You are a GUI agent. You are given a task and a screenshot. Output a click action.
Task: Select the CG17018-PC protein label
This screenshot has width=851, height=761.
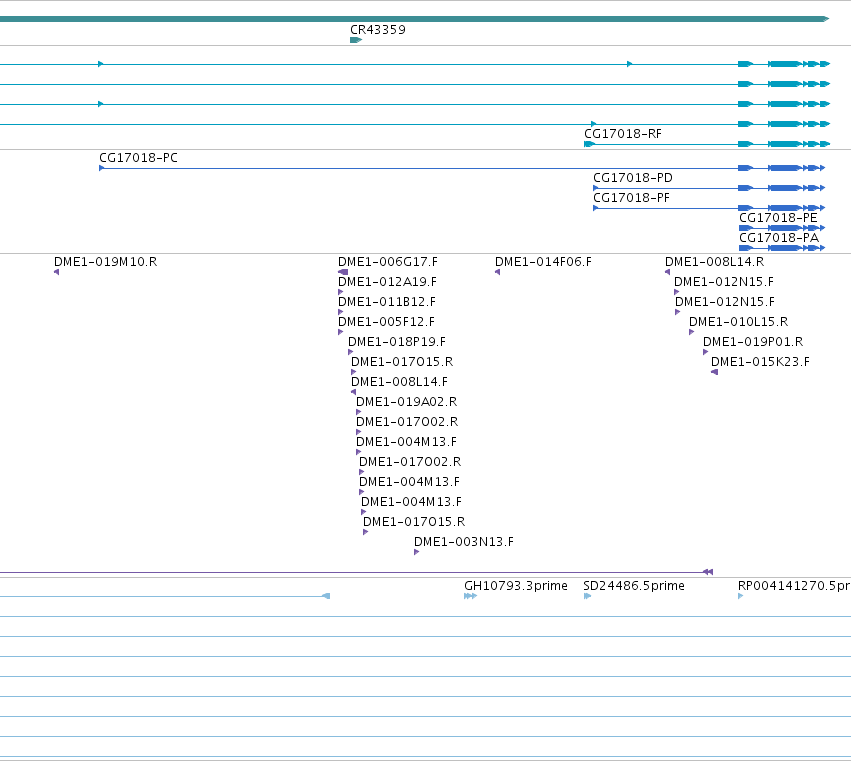(x=138, y=158)
